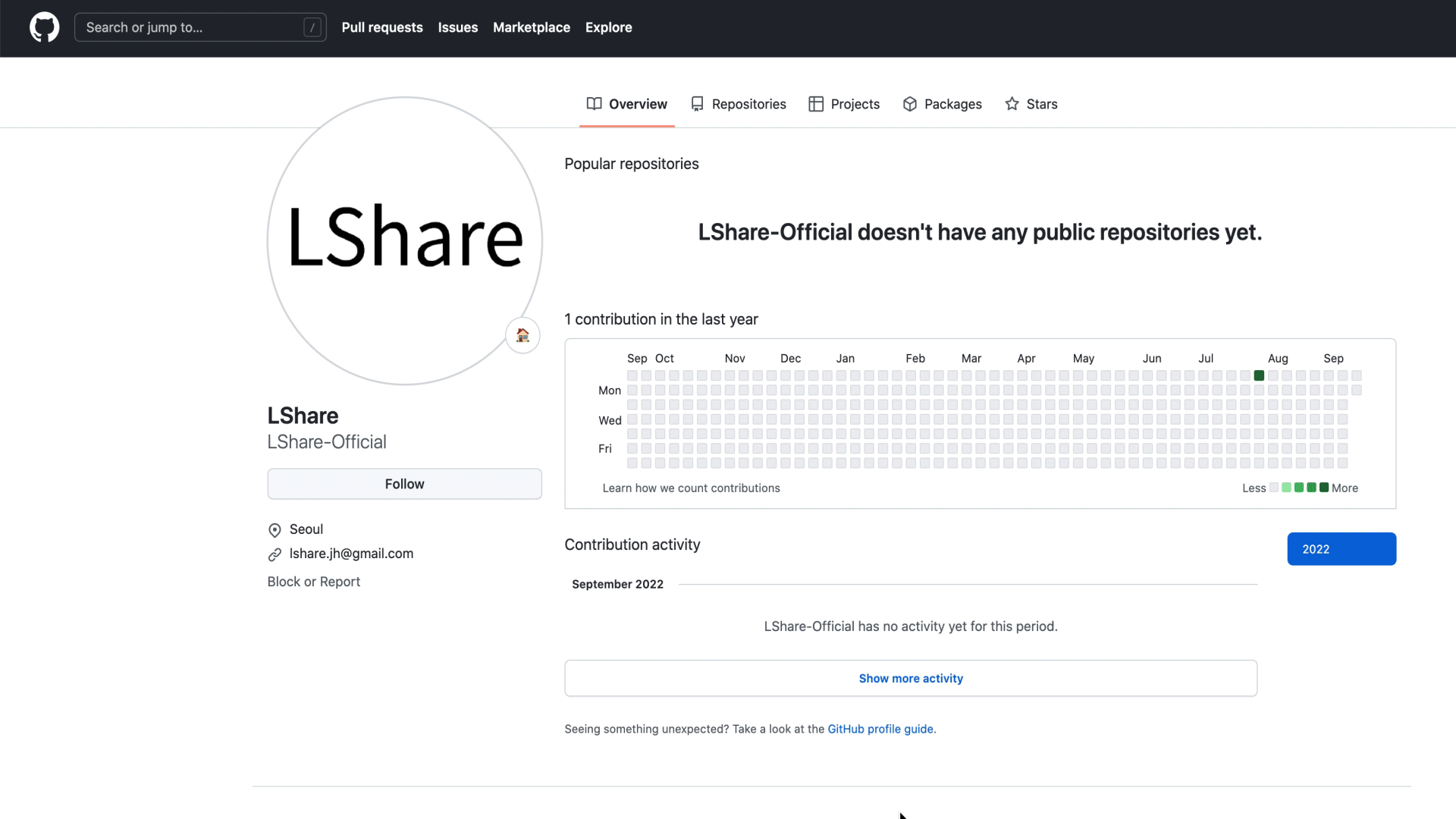Open Learn how we count contributions
Screen dimensions: 1456x819
(691, 488)
